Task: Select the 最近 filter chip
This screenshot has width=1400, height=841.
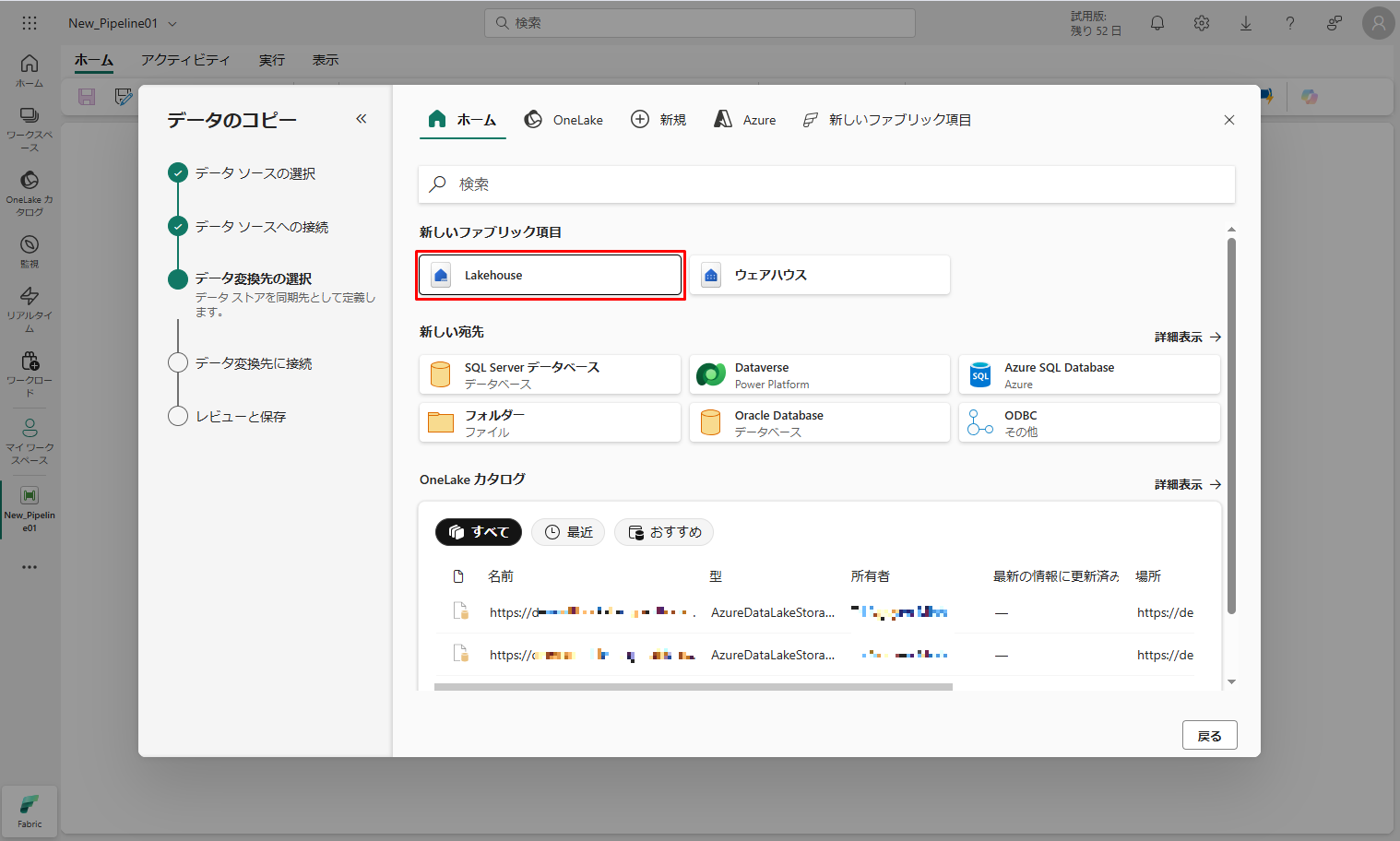Action: [x=568, y=532]
